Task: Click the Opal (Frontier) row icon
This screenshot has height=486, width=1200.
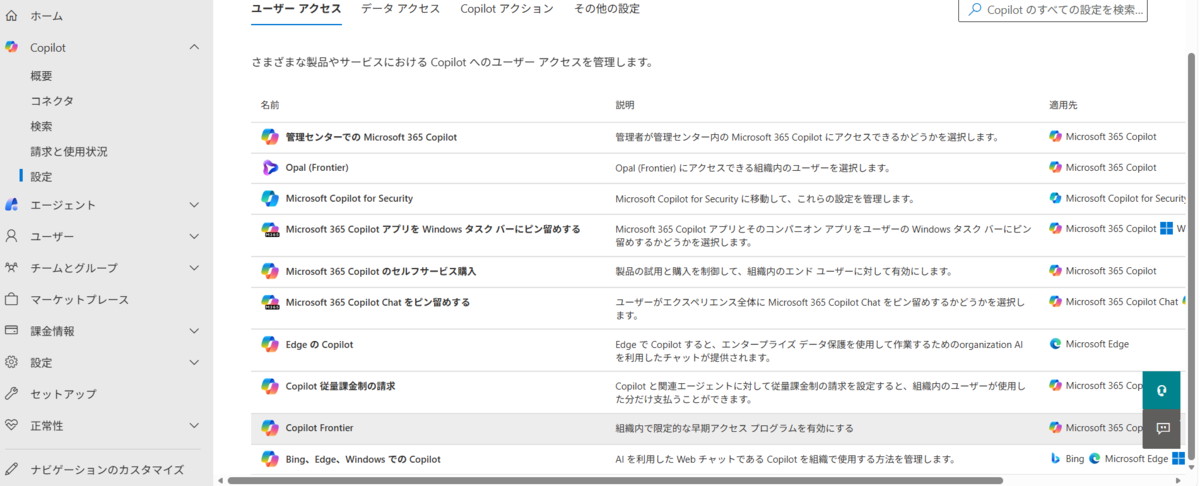Action: (270, 168)
